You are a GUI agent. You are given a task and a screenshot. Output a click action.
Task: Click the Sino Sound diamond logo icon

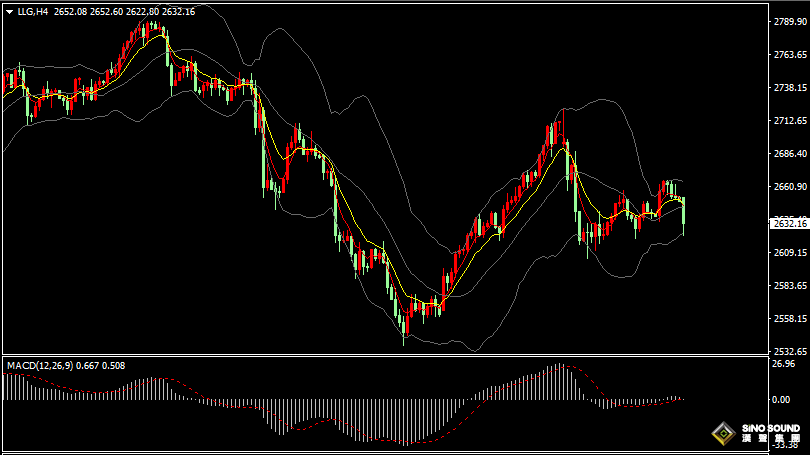724,433
